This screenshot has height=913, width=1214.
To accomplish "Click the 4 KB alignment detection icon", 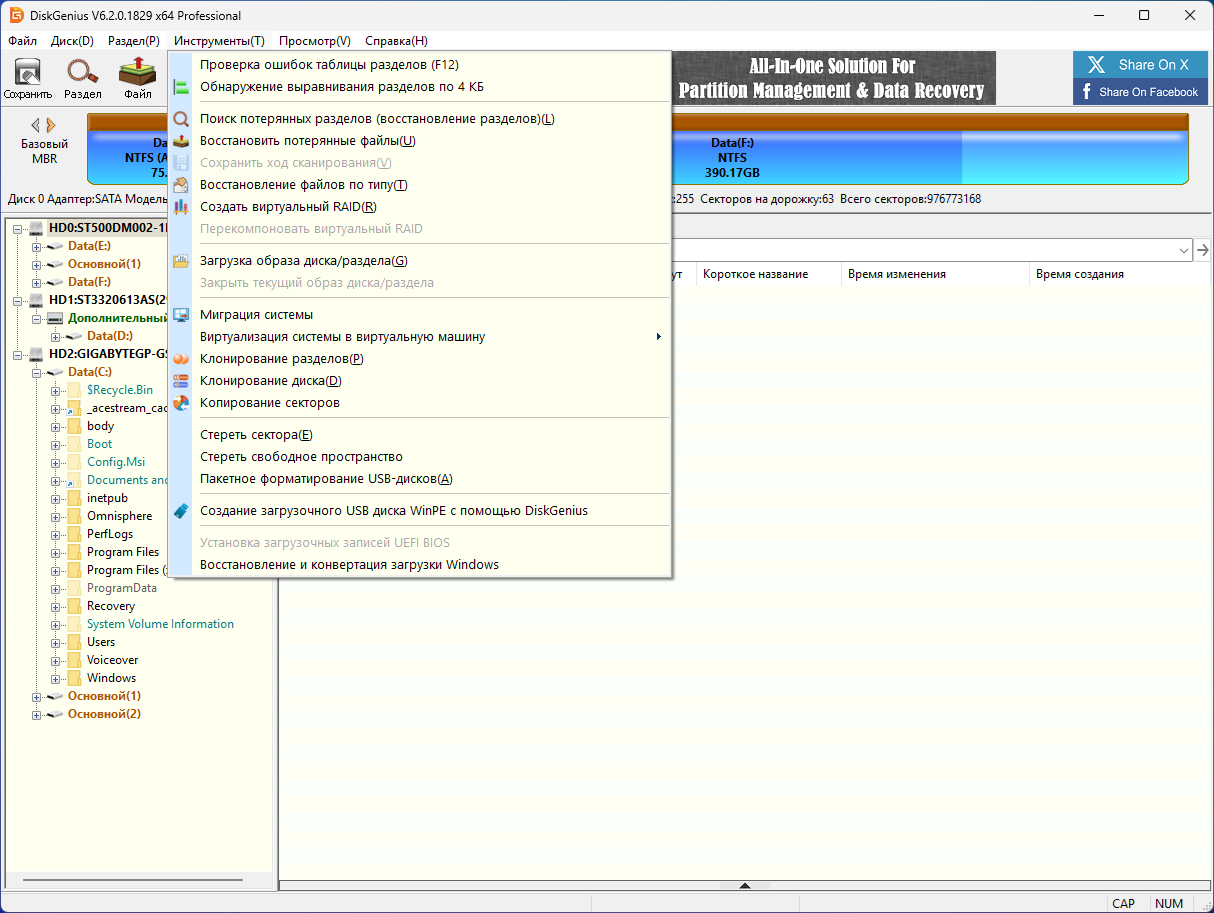I will [x=181, y=87].
